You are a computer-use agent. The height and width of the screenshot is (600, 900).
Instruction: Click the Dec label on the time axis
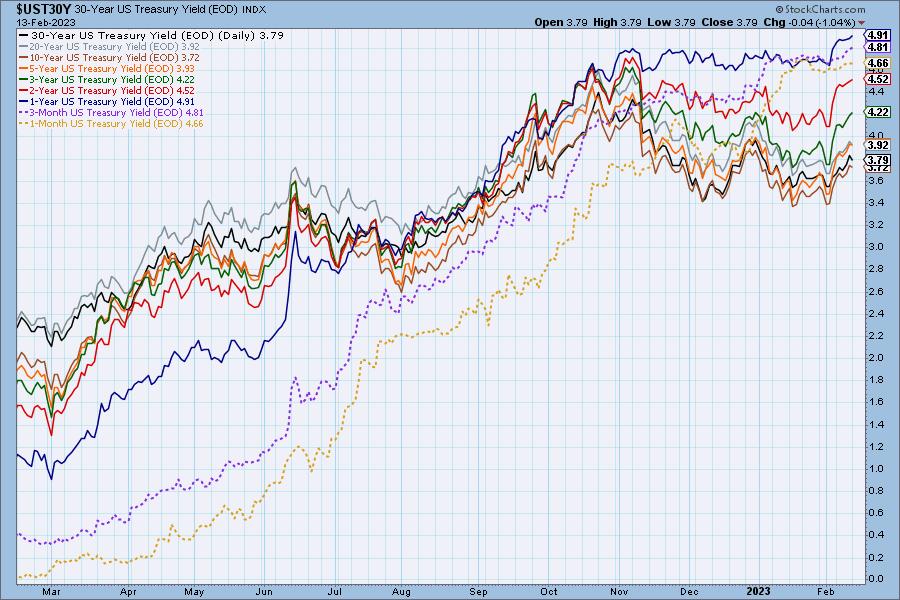pyautogui.click(x=689, y=592)
